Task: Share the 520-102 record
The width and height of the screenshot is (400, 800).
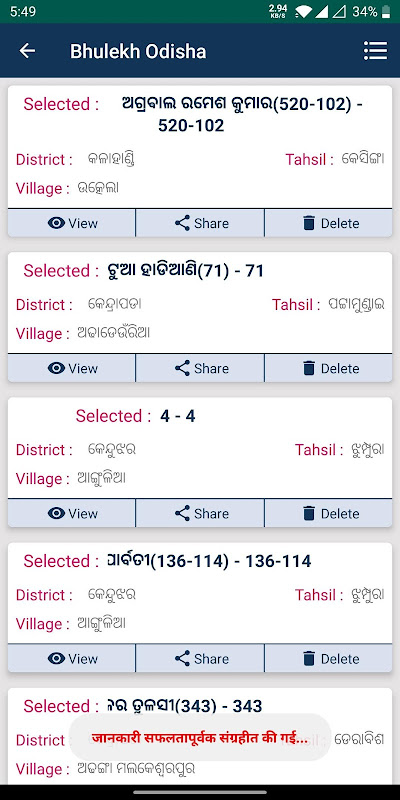Action: [200, 223]
